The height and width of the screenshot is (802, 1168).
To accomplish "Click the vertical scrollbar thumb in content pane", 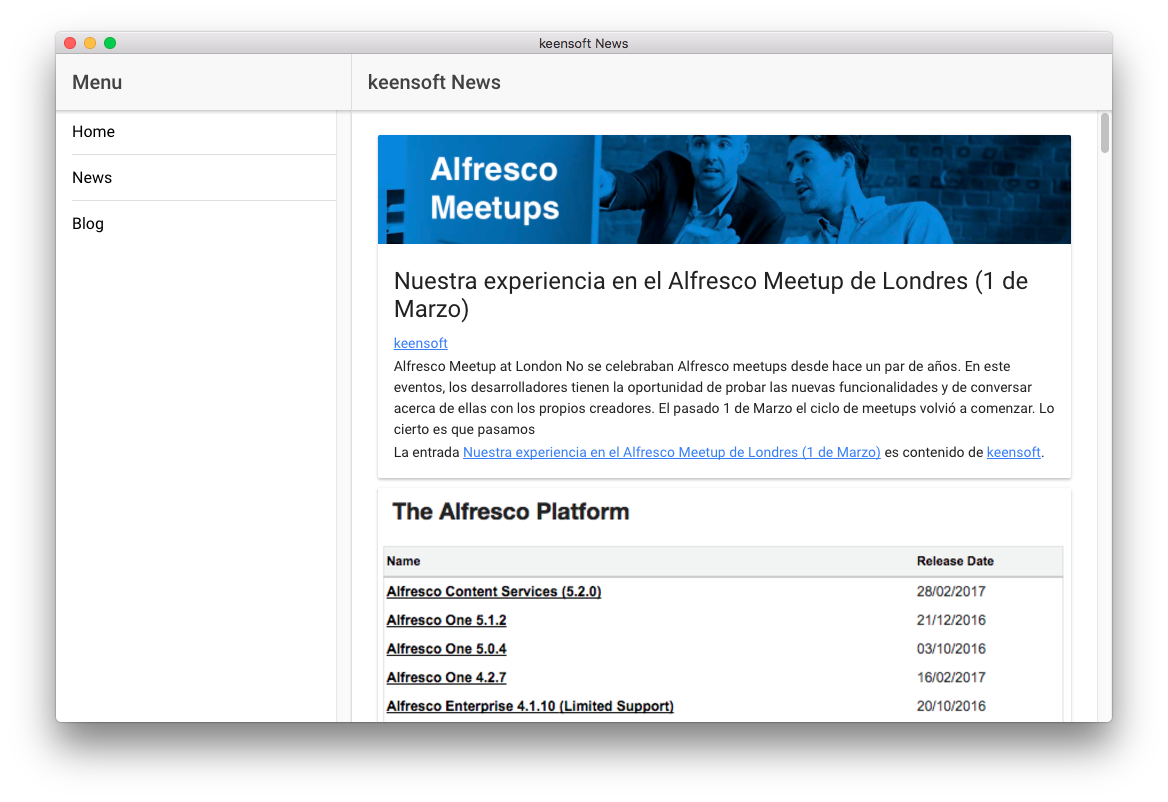I will pos(1105,133).
